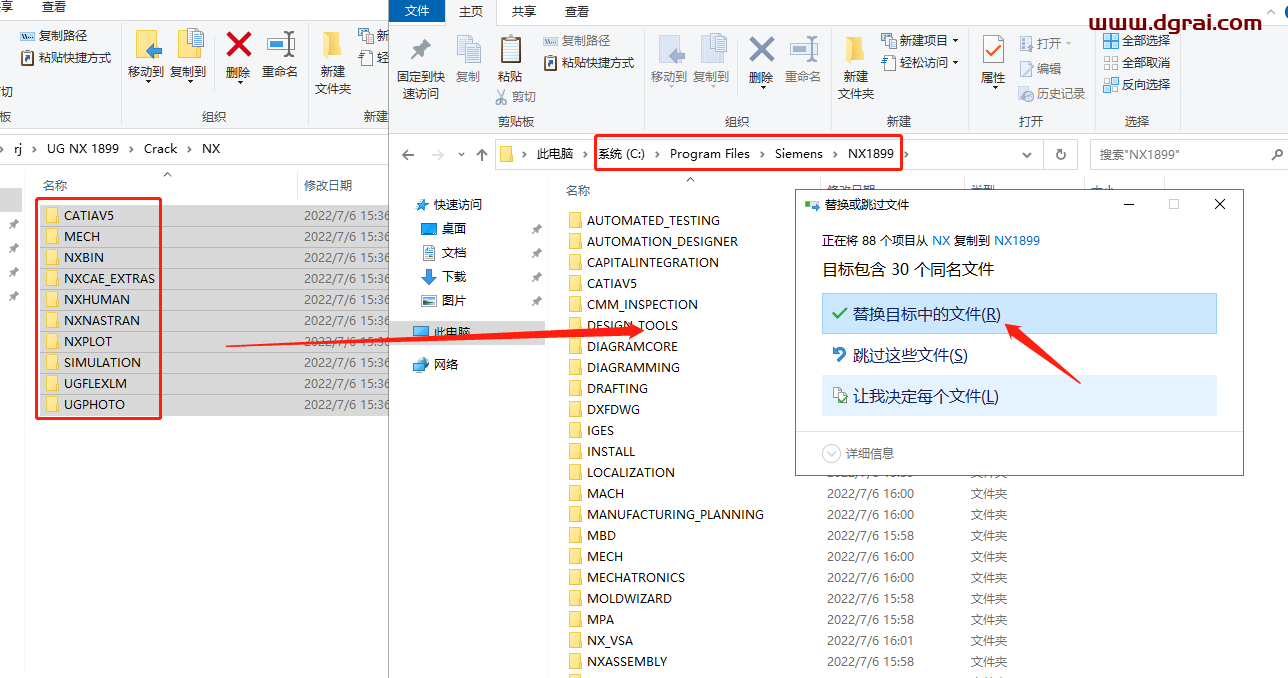1288x678 pixels.
Task: Open 查看 tab in left window
Action: pyautogui.click(x=54, y=7)
